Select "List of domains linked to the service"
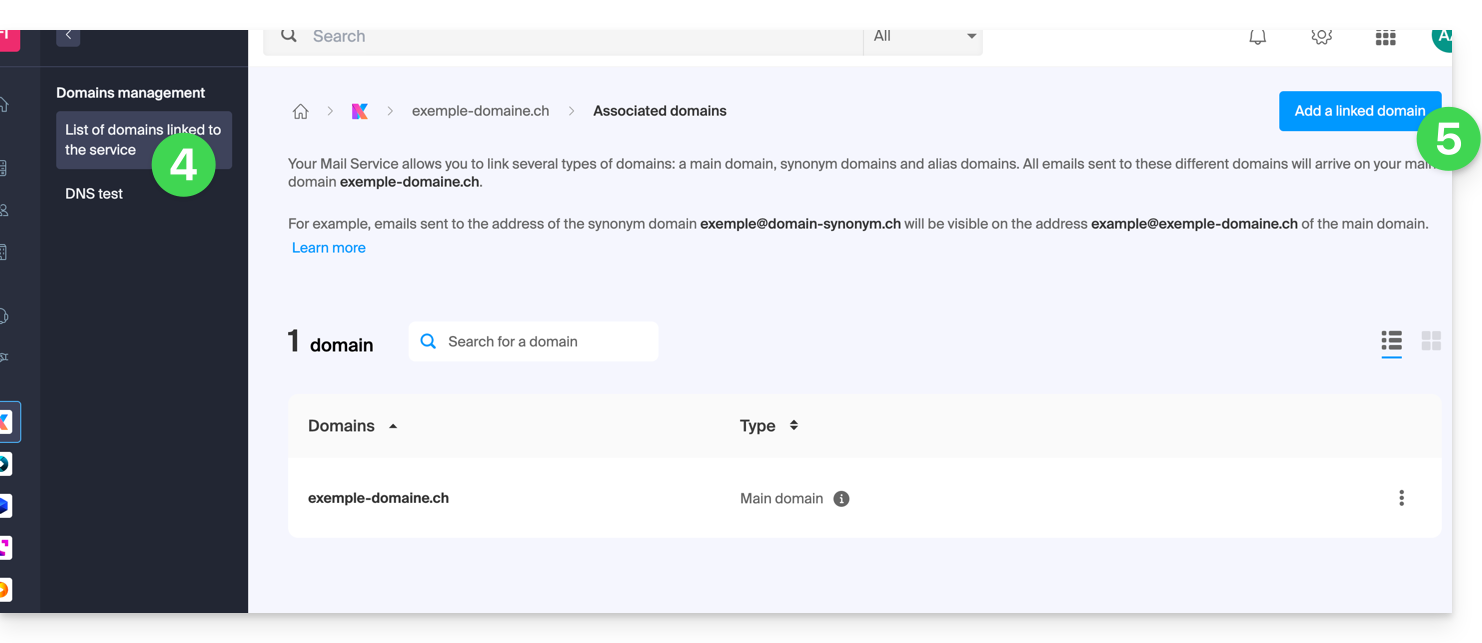Screen dimensions: 1482x643 pos(143,140)
